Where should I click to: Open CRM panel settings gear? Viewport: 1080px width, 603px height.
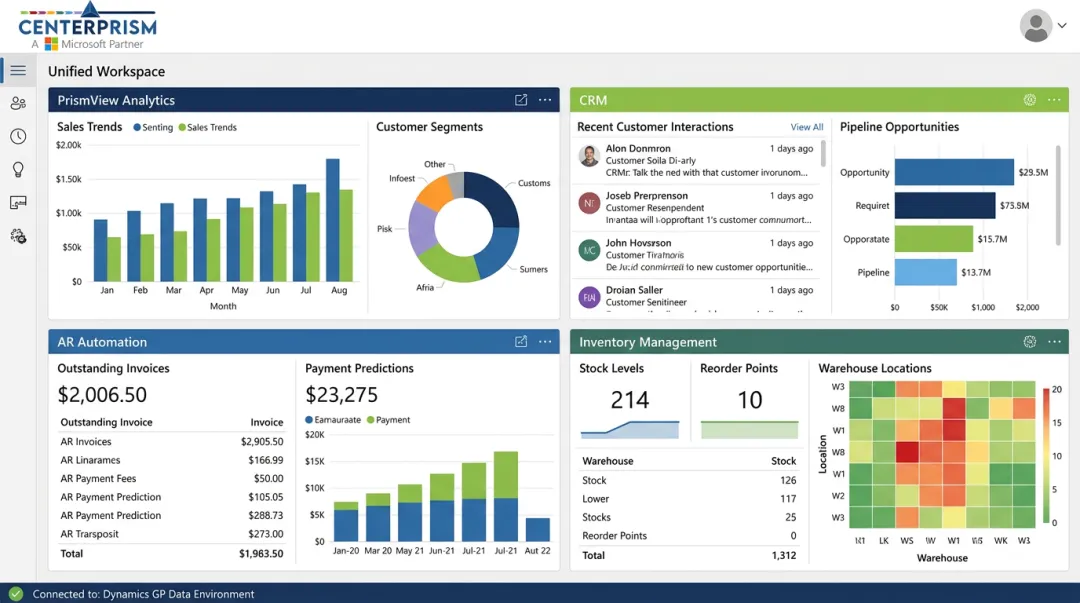click(x=1029, y=100)
